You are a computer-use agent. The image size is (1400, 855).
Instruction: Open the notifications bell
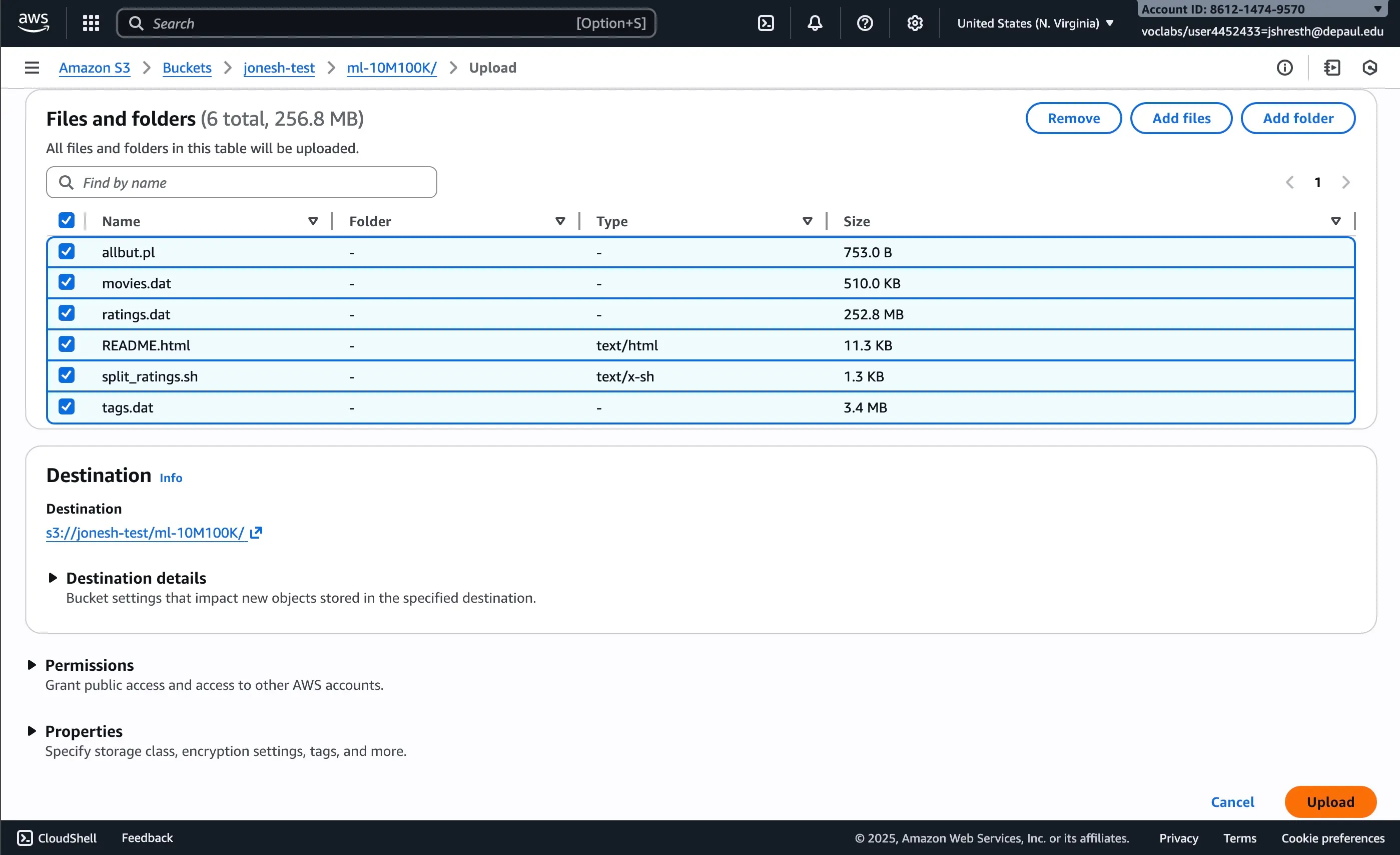point(815,23)
